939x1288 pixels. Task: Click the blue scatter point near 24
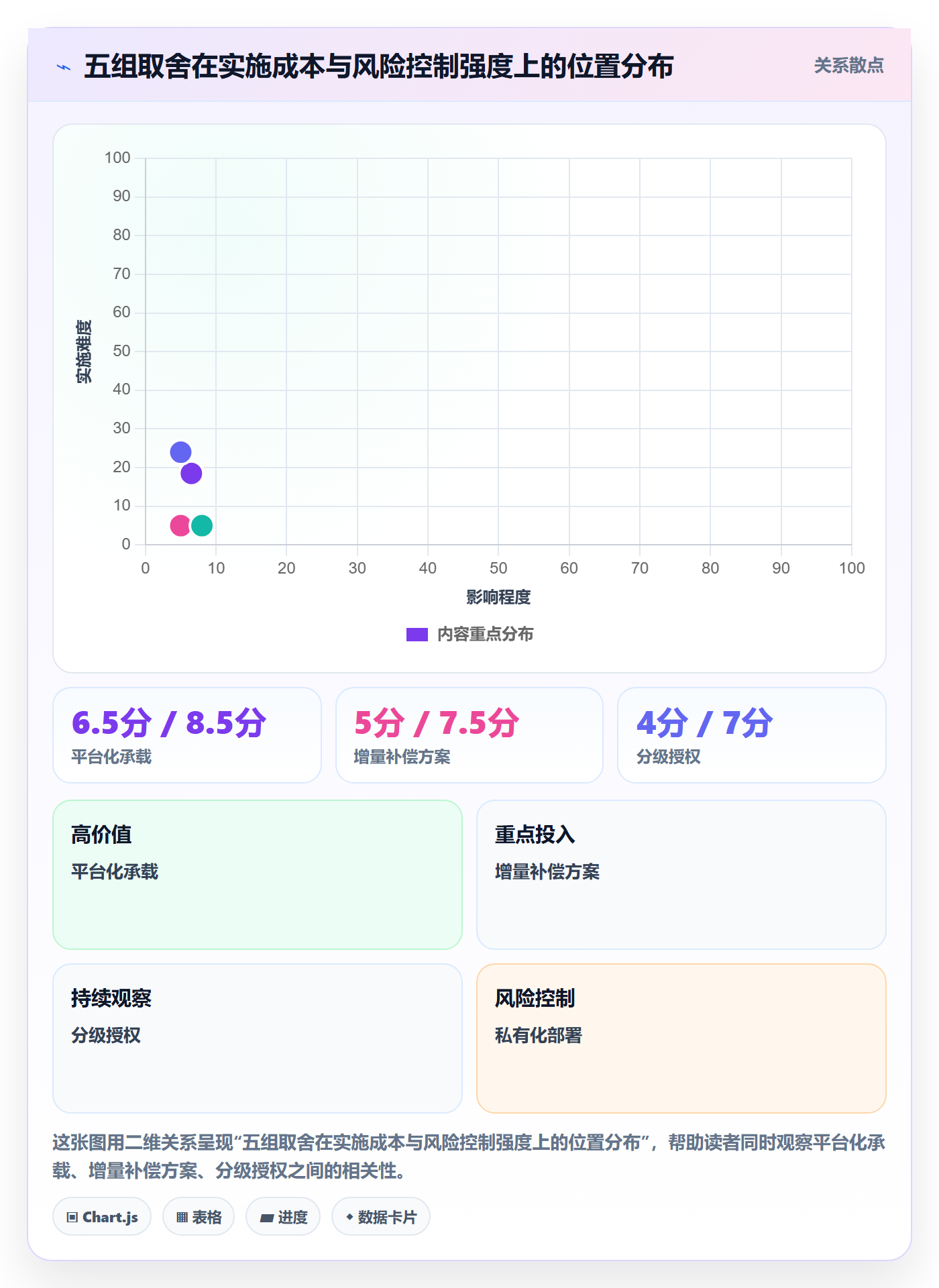(180, 452)
